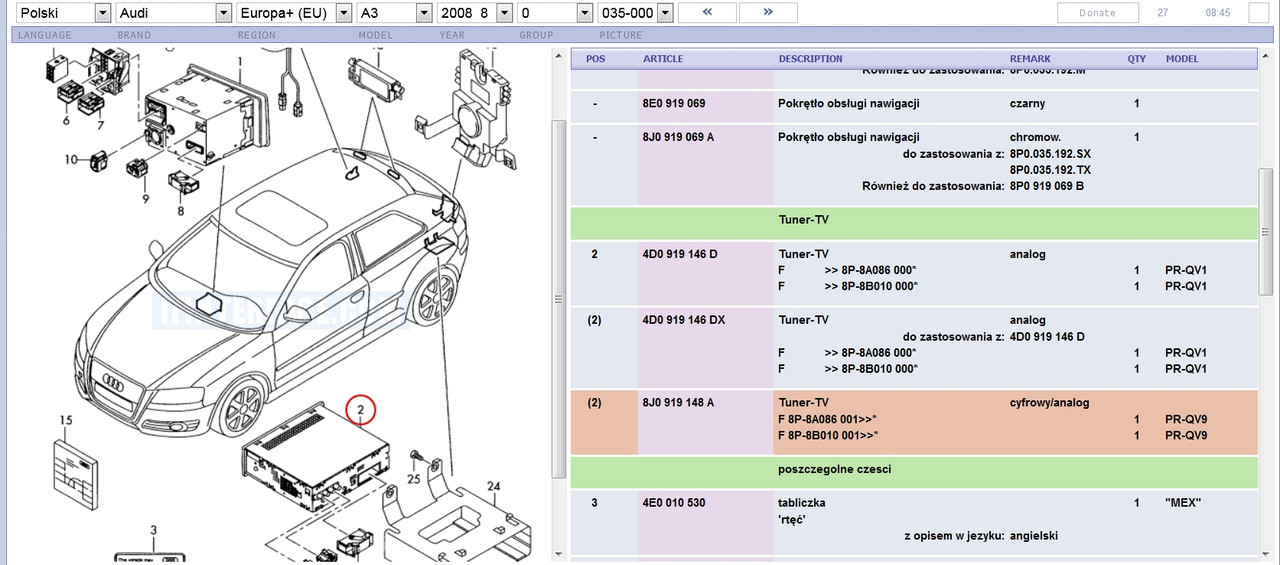The width and height of the screenshot is (1280, 565).
Task: Select article 8J0 919 069 A
Action: click(x=678, y=137)
